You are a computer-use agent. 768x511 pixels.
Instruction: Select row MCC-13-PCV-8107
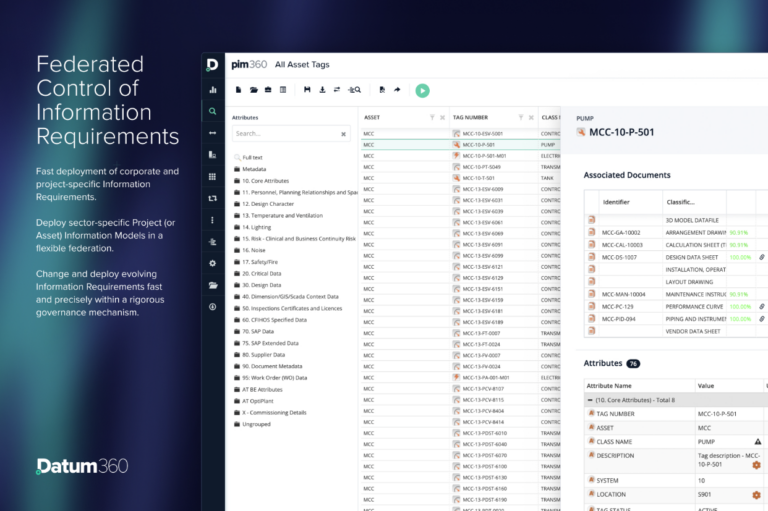click(x=460, y=389)
